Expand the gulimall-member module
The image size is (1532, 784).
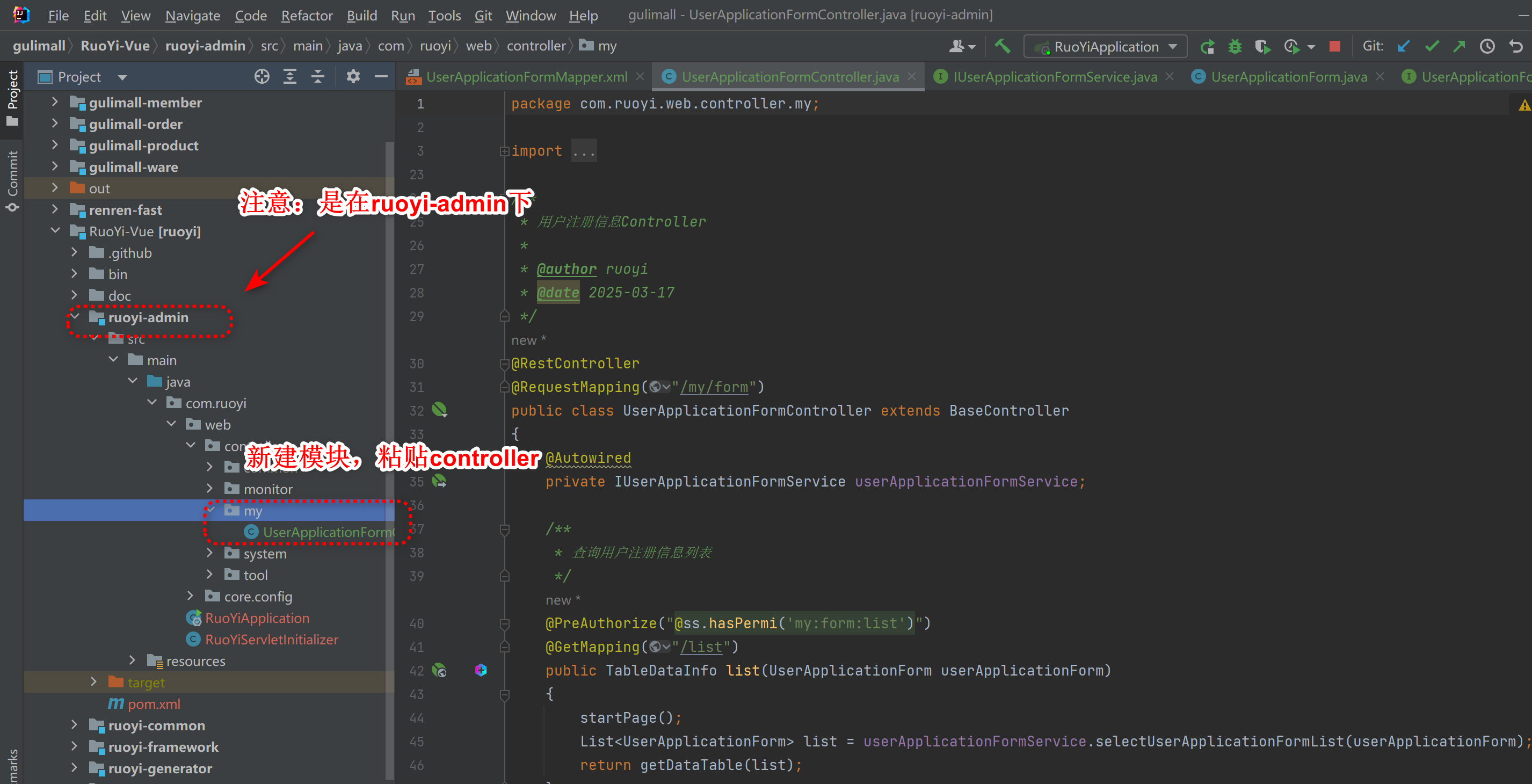click(x=55, y=103)
